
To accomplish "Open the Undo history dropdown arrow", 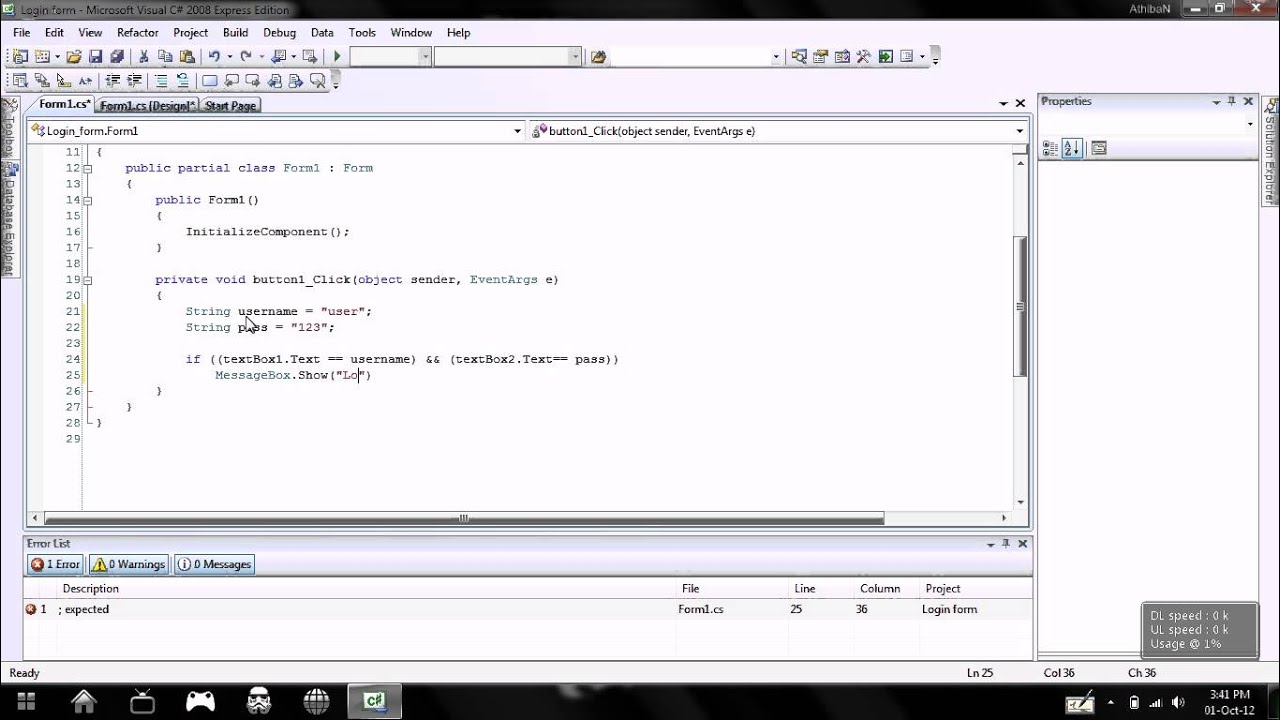I will point(230,57).
